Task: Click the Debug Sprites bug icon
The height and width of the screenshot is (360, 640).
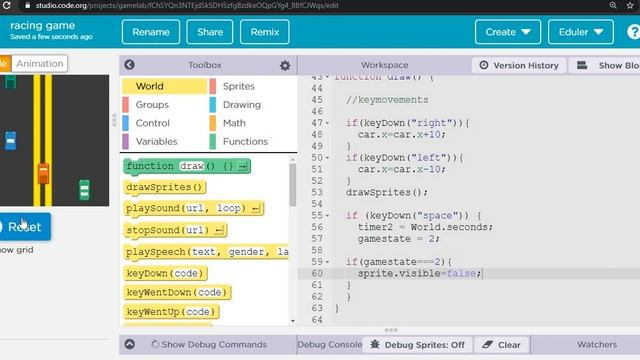Action: click(x=375, y=344)
